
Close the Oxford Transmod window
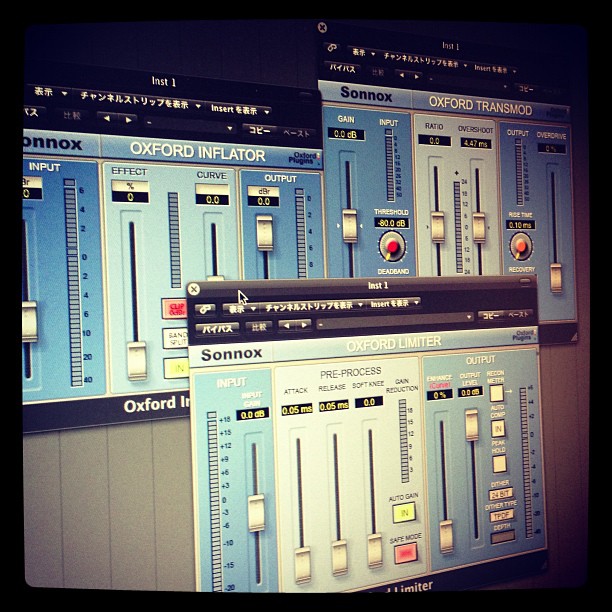coord(322,27)
